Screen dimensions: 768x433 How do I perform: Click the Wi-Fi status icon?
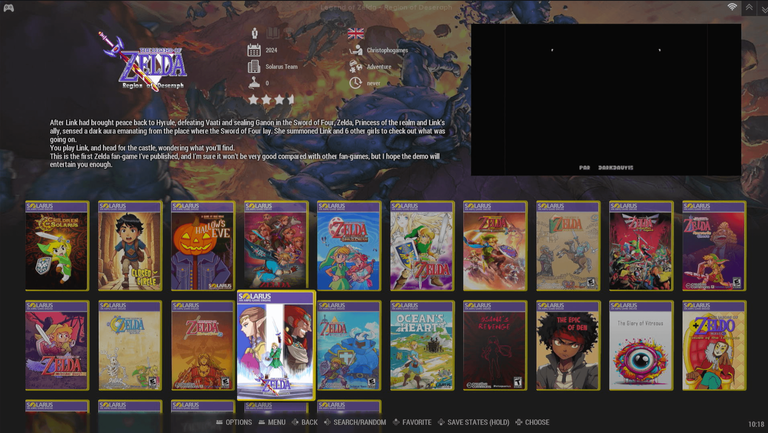click(732, 7)
